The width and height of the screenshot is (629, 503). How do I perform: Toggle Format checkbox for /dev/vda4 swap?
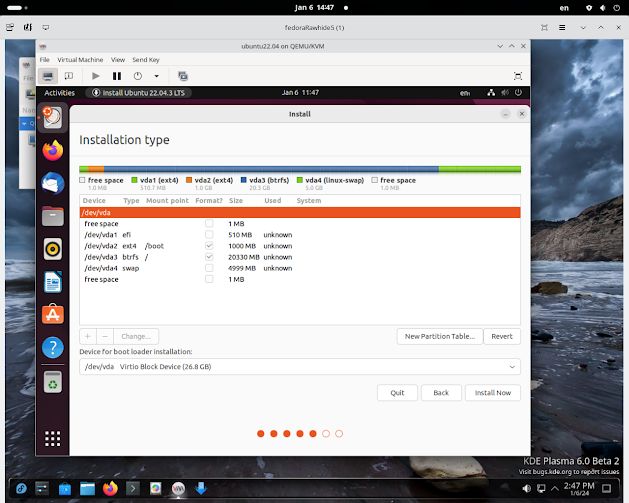click(x=209, y=268)
